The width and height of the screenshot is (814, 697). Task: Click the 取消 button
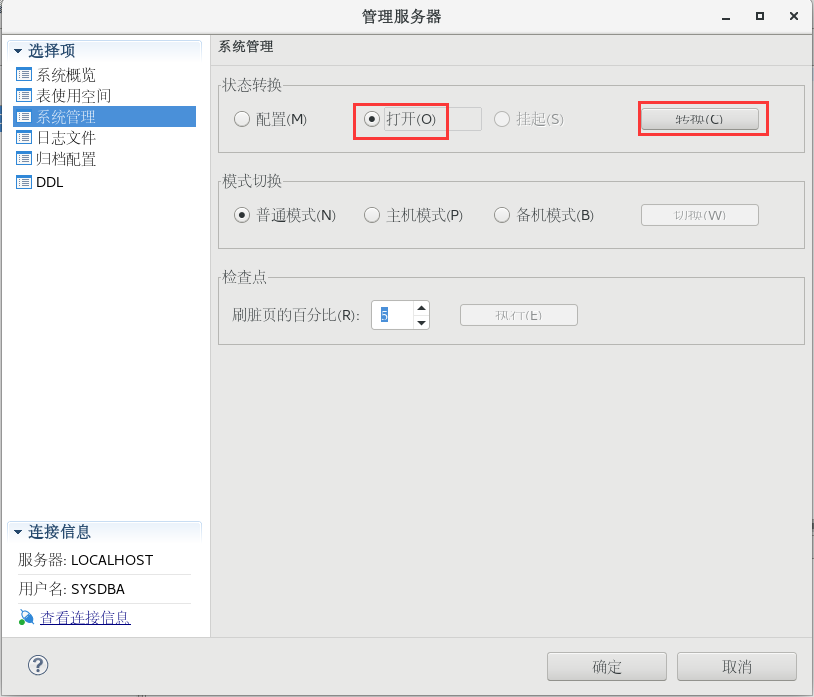[737, 666]
